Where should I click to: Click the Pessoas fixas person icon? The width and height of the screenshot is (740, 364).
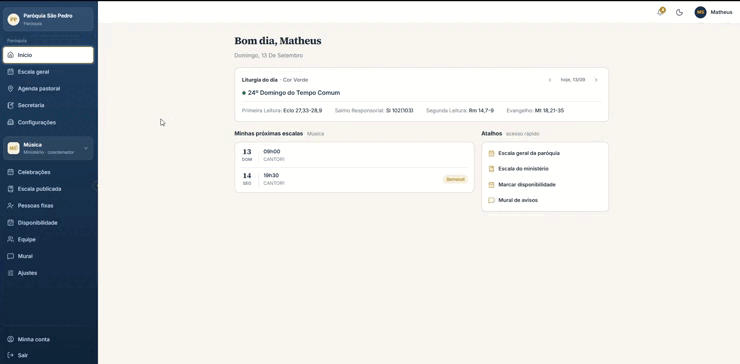click(10, 206)
